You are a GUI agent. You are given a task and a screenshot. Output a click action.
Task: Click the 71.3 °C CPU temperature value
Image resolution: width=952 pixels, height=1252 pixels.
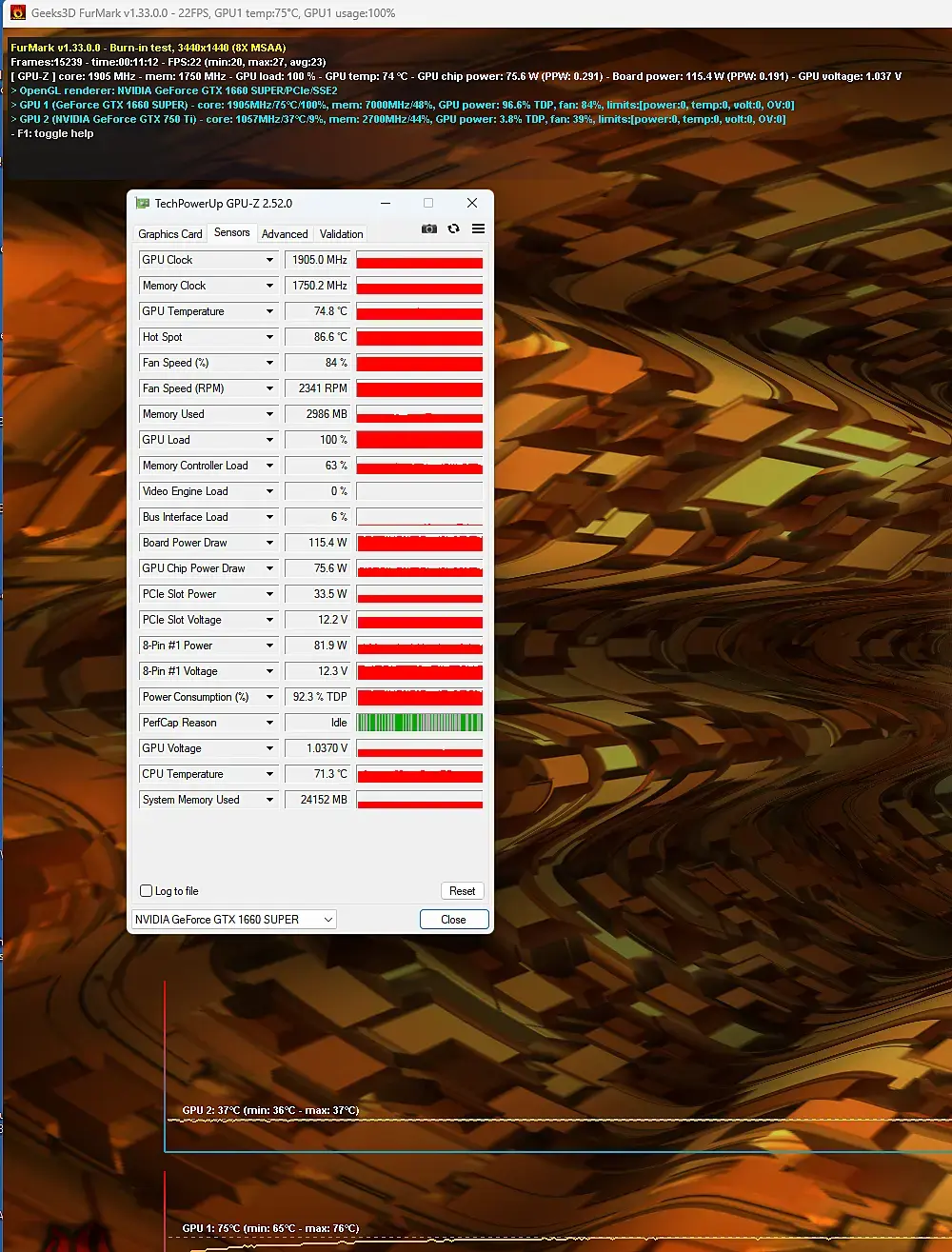tap(319, 774)
